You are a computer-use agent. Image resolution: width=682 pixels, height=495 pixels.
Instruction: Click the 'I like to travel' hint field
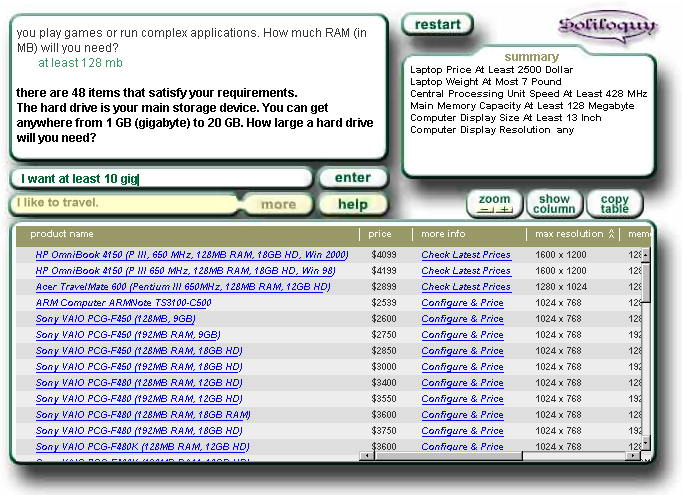point(124,203)
